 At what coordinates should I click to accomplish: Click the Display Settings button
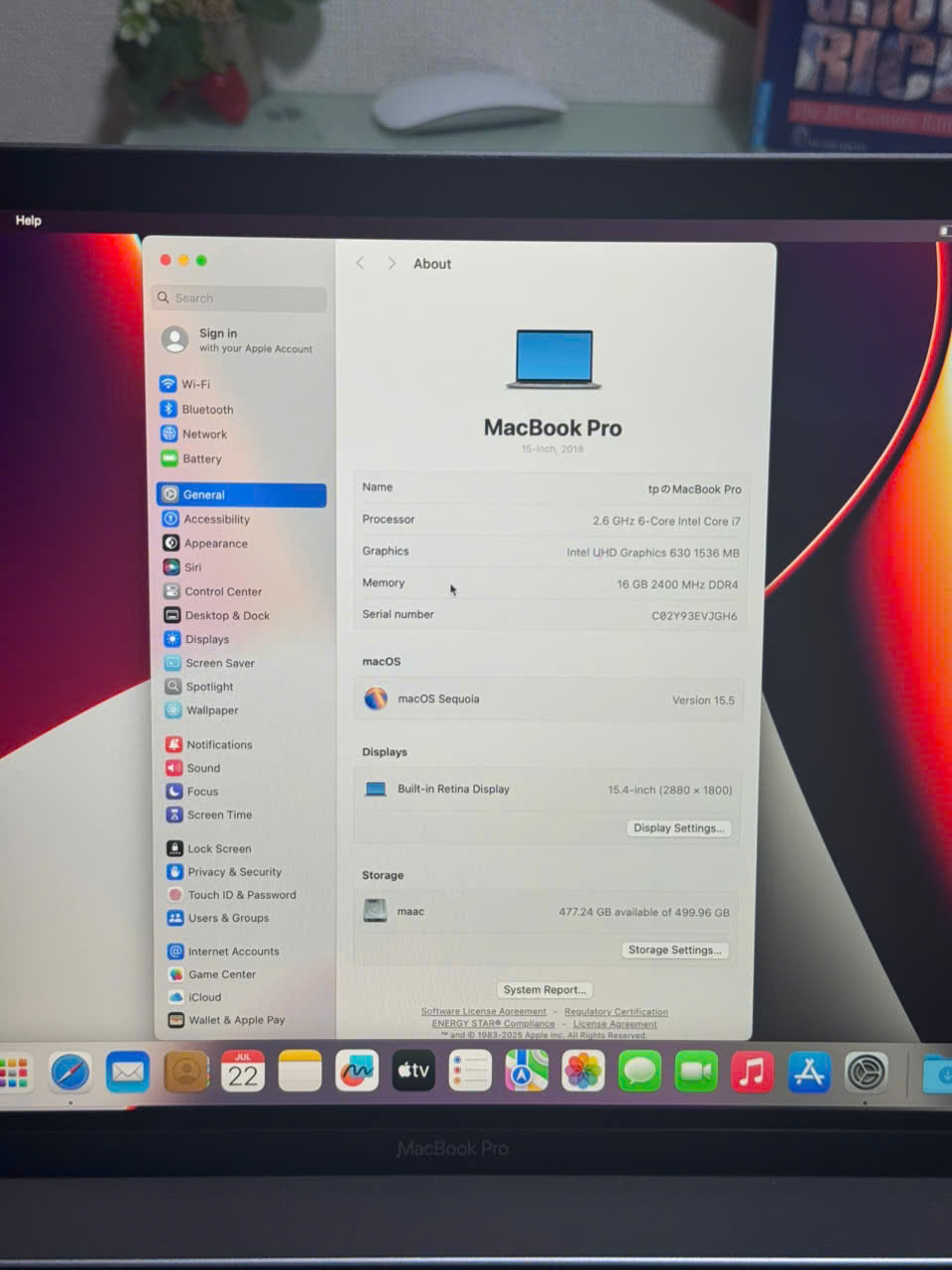pos(679,827)
